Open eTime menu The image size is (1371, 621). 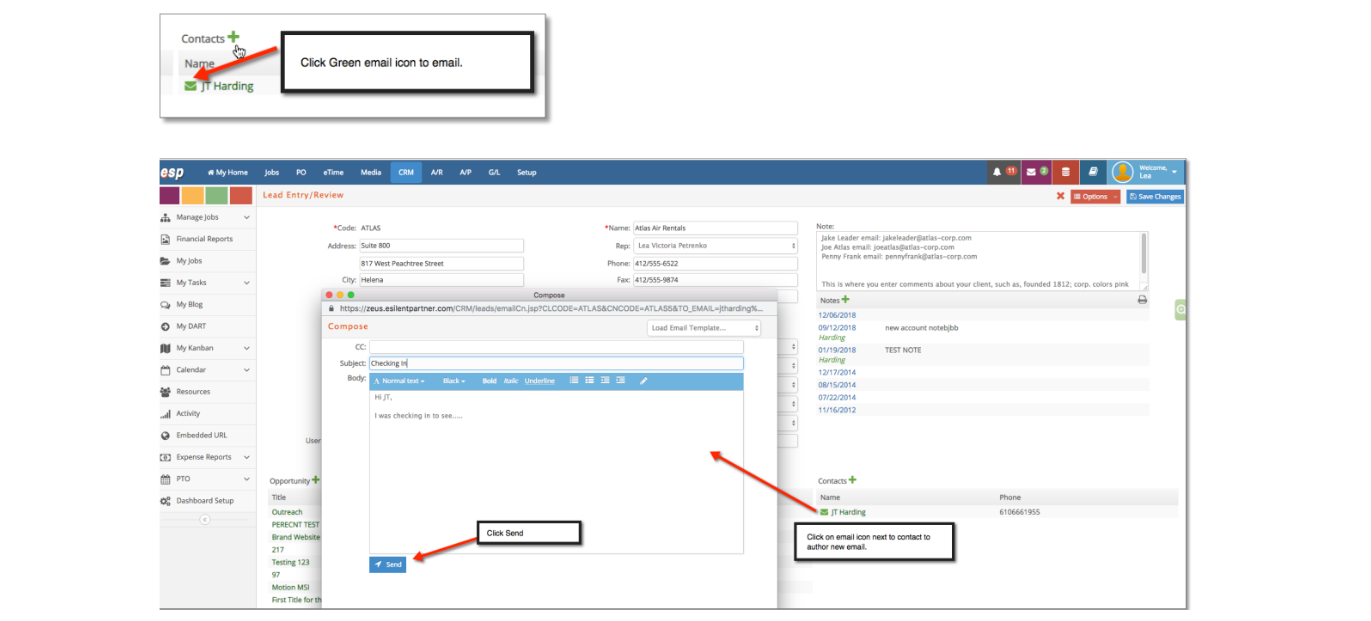(335, 172)
